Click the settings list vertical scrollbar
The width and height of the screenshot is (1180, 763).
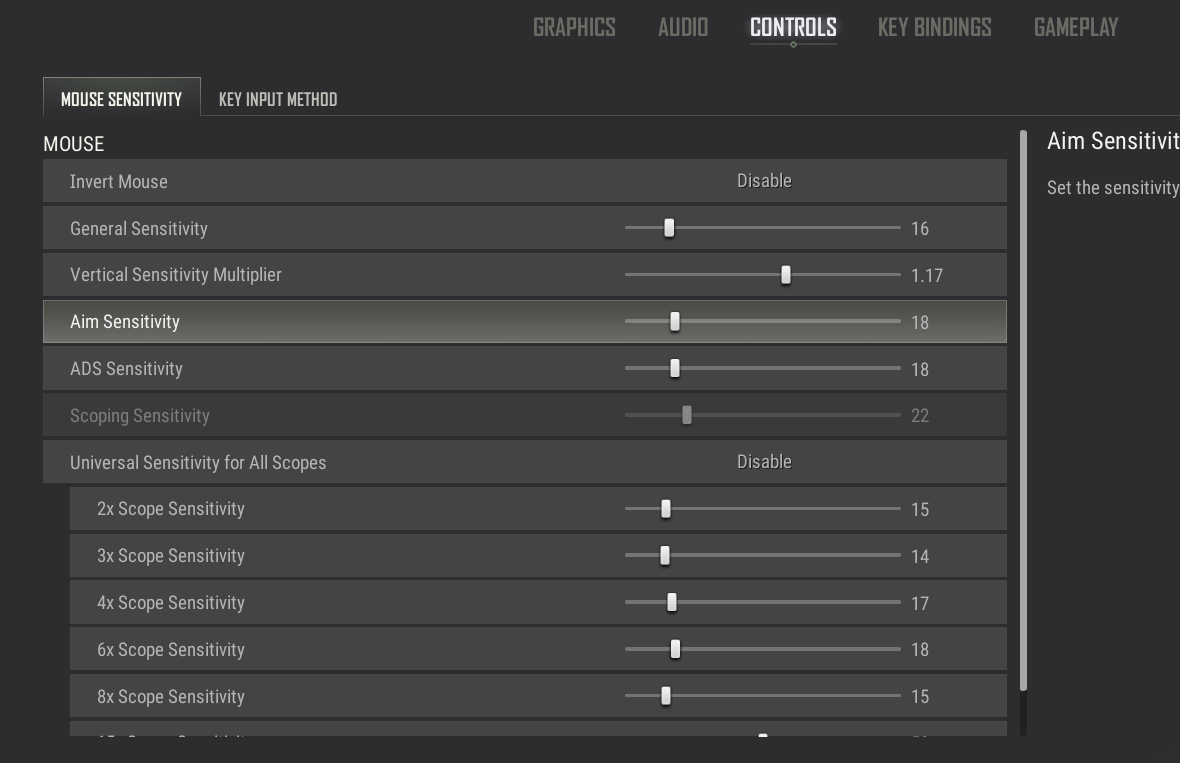click(1023, 410)
